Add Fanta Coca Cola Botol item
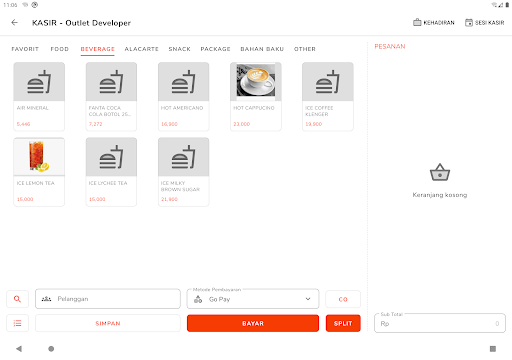The height and width of the screenshot is (360, 512). click(x=111, y=96)
